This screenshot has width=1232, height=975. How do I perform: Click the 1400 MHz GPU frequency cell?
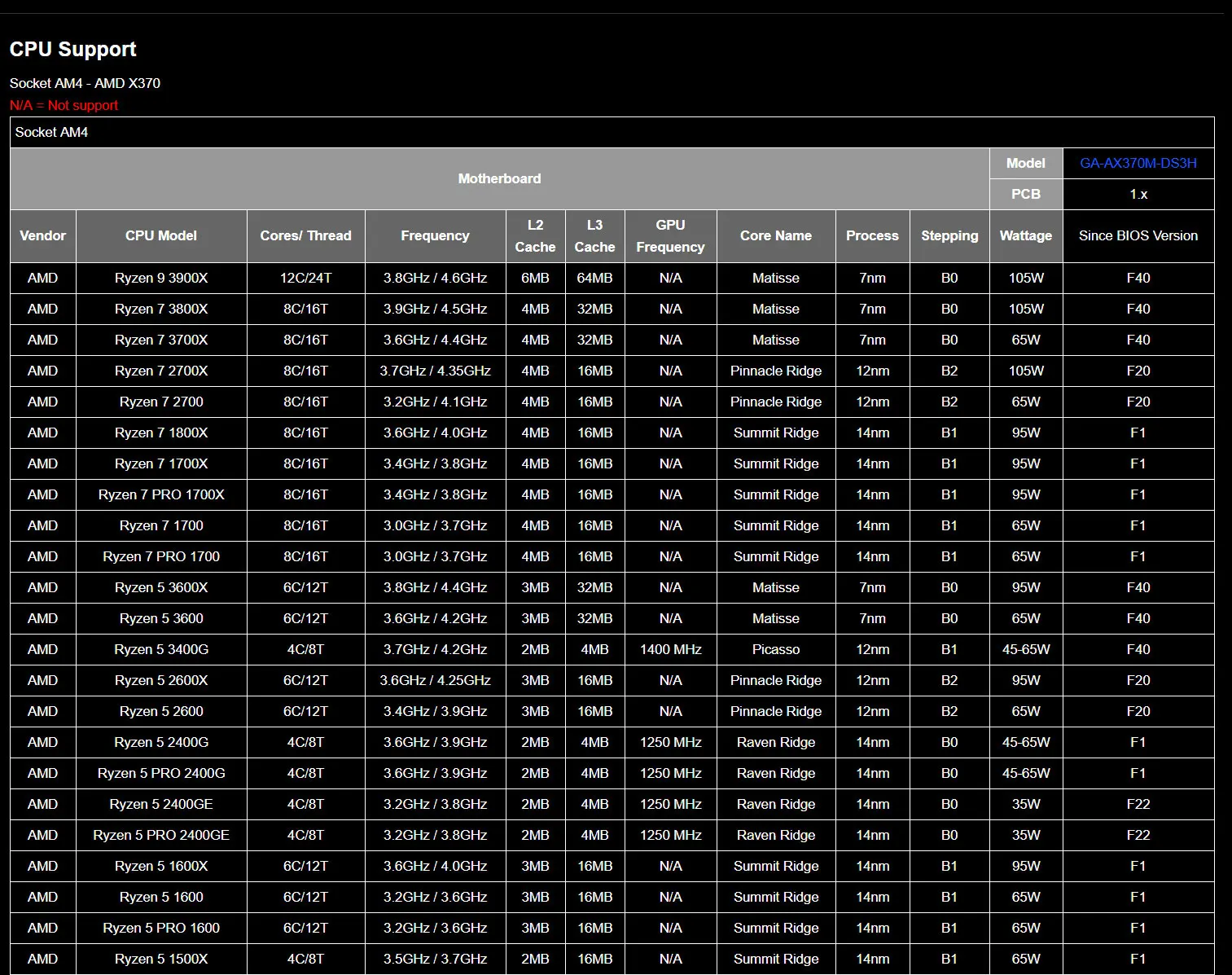pos(670,649)
